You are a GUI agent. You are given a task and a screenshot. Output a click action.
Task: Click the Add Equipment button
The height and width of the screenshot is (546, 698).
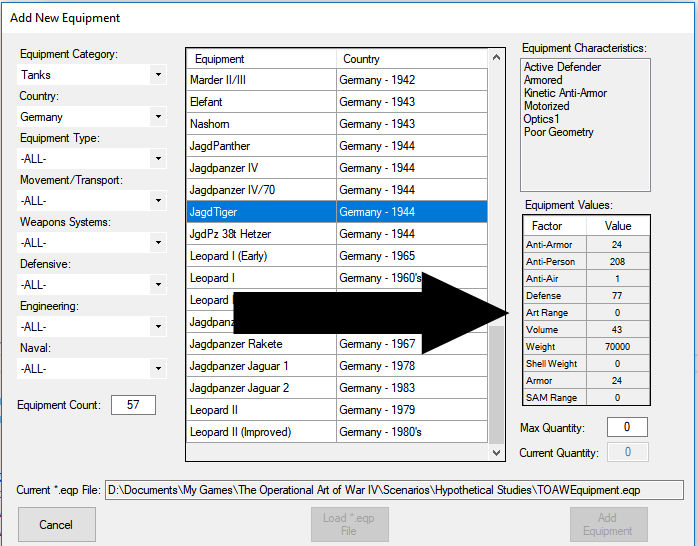(609, 525)
